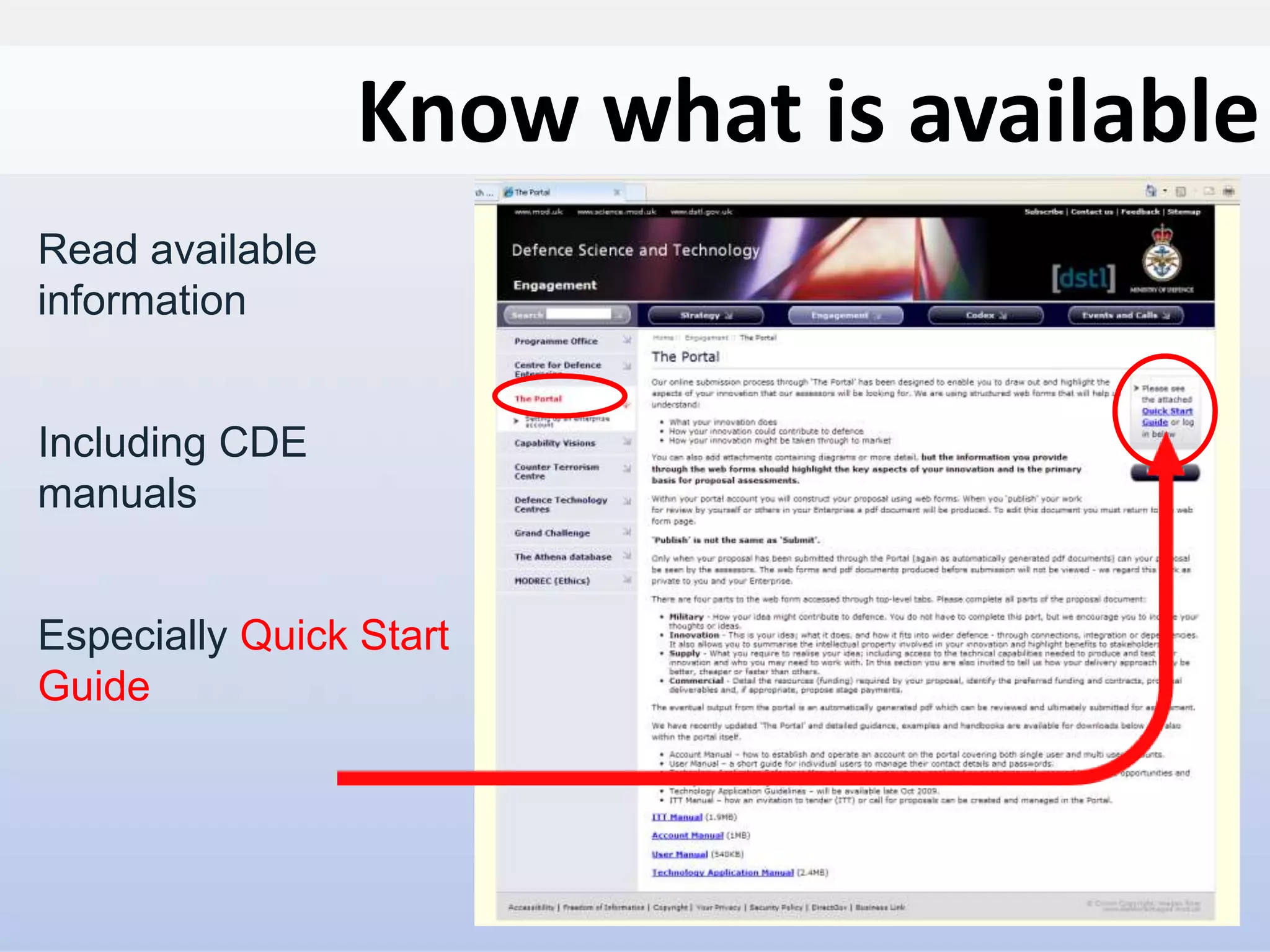Image resolution: width=1270 pixels, height=952 pixels.
Task: Click into the Search input field
Action: click(x=578, y=314)
